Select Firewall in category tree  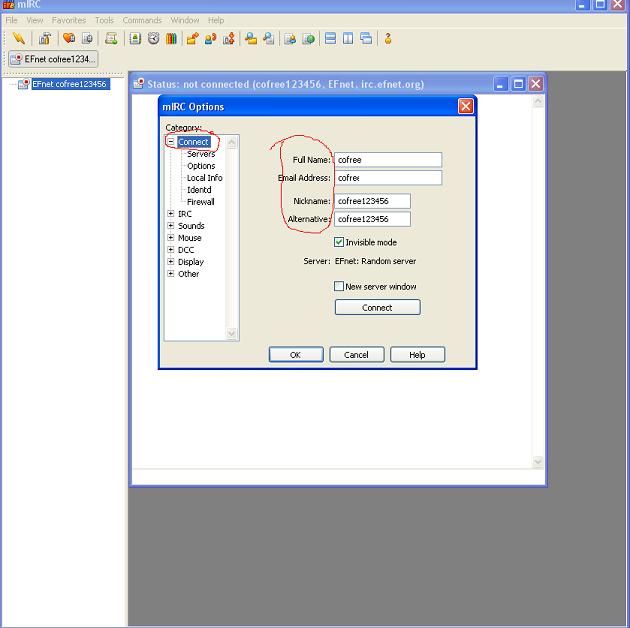[x=200, y=202]
